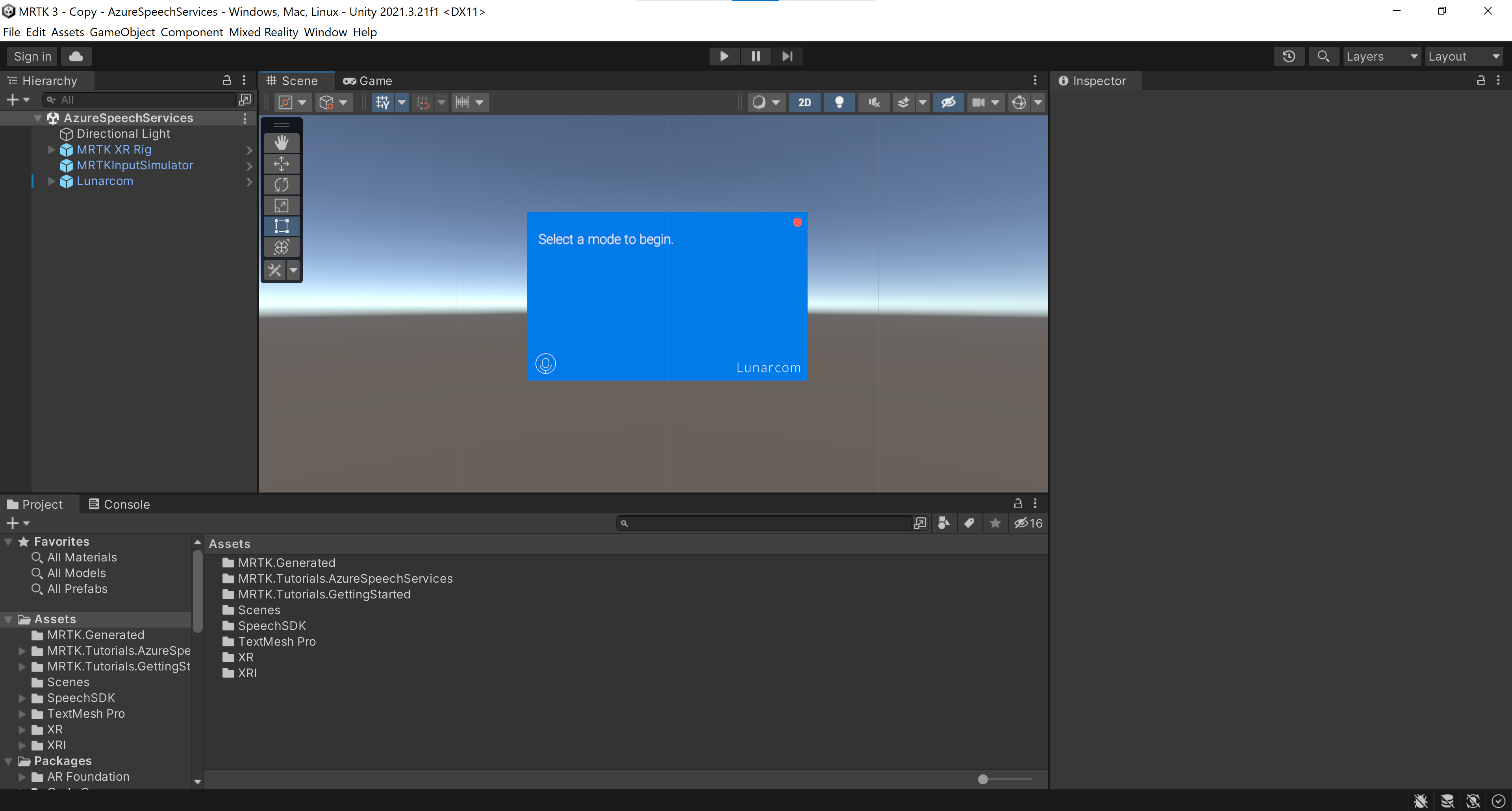The image size is (1512, 811).
Task: Click the Project search field
Action: click(763, 523)
